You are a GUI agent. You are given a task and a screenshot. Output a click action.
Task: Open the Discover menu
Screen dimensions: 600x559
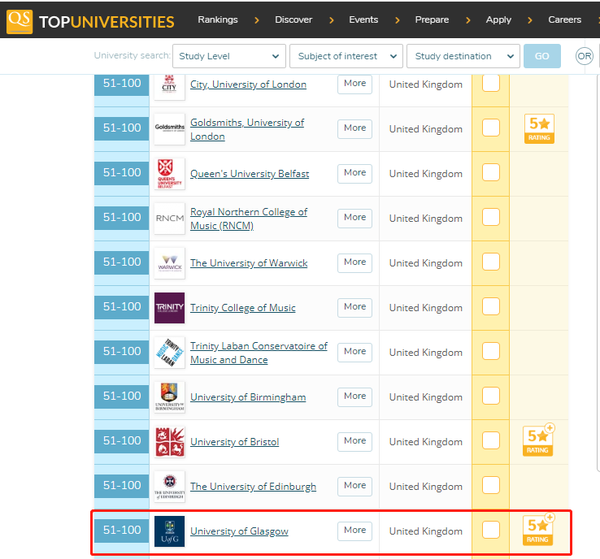[x=293, y=20]
